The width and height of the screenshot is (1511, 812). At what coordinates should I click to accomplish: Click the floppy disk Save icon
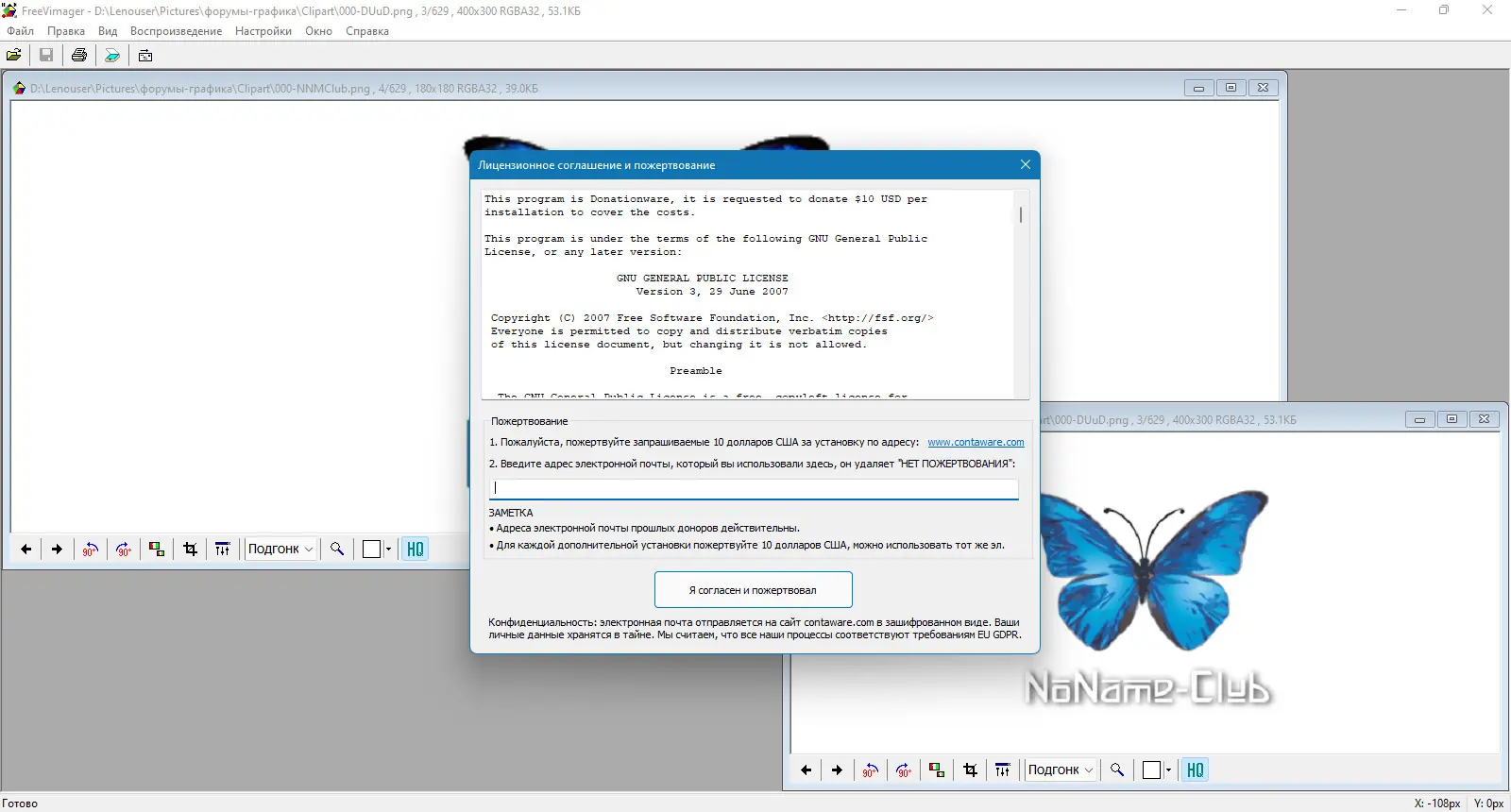(x=46, y=56)
